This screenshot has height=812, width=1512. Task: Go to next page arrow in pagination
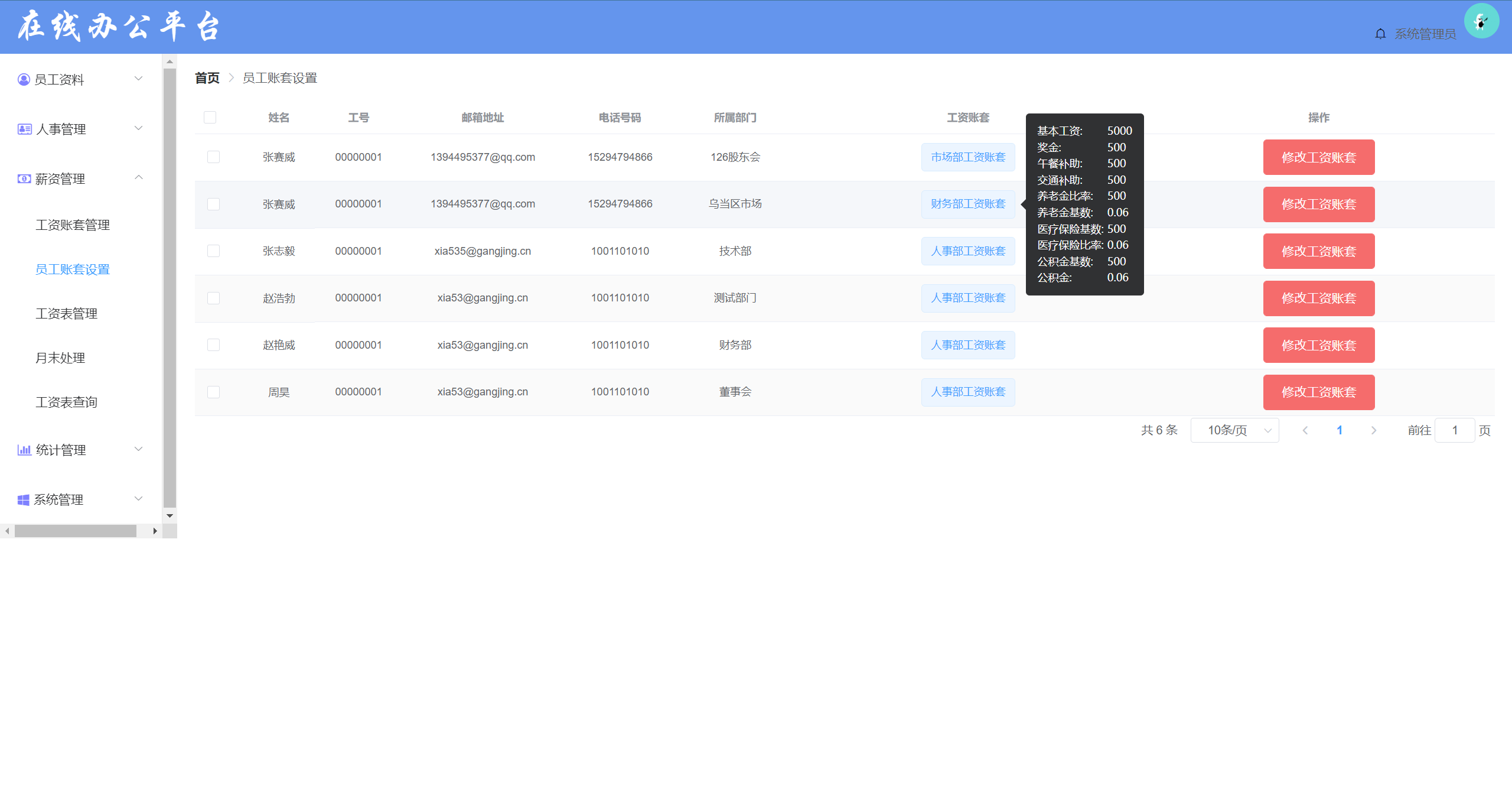pos(1373,430)
